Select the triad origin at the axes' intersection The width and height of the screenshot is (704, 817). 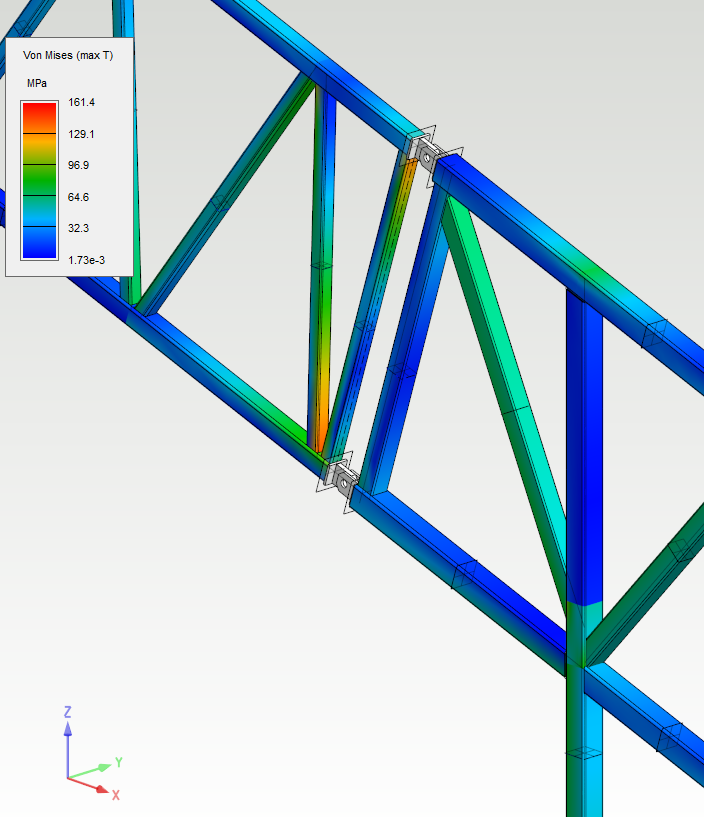click(67, 777)
